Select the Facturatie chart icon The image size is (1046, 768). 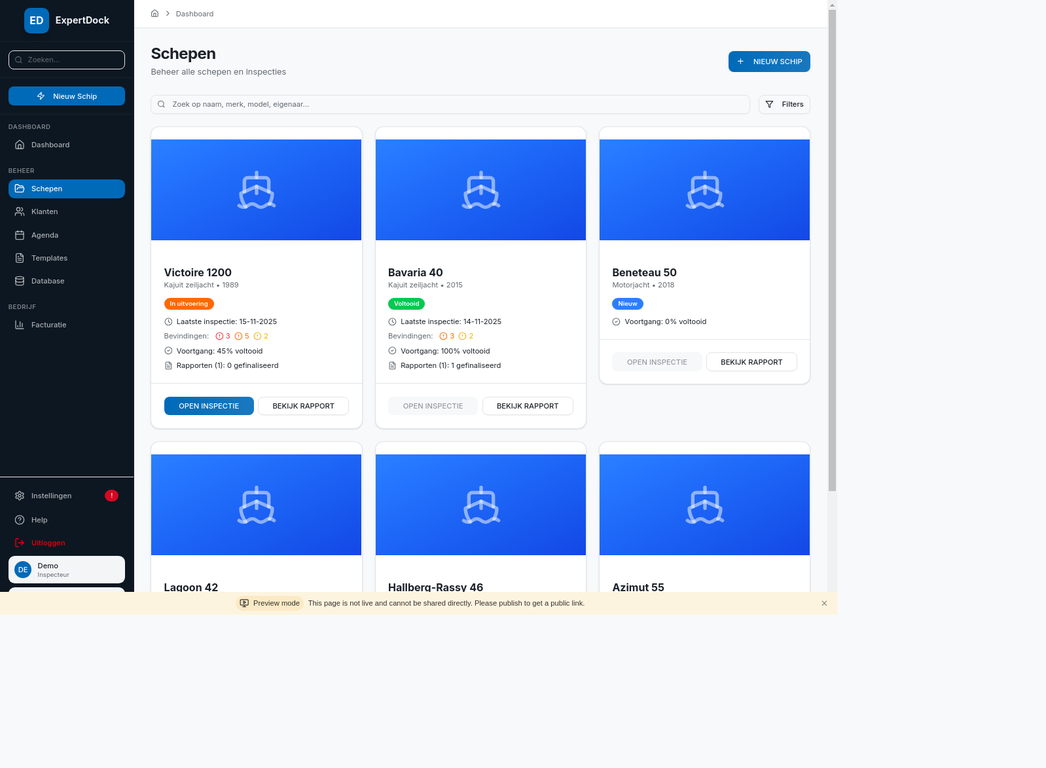coord(20,324)
